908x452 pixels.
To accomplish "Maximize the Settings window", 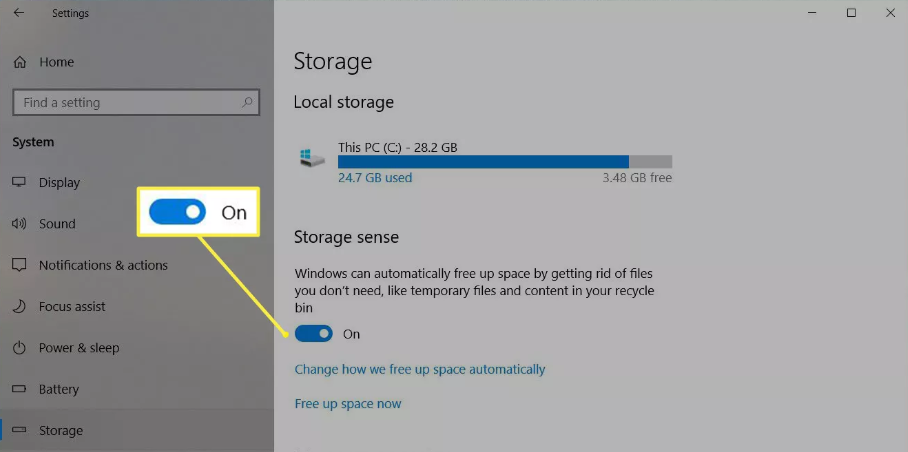I will (x=851, y=13).
